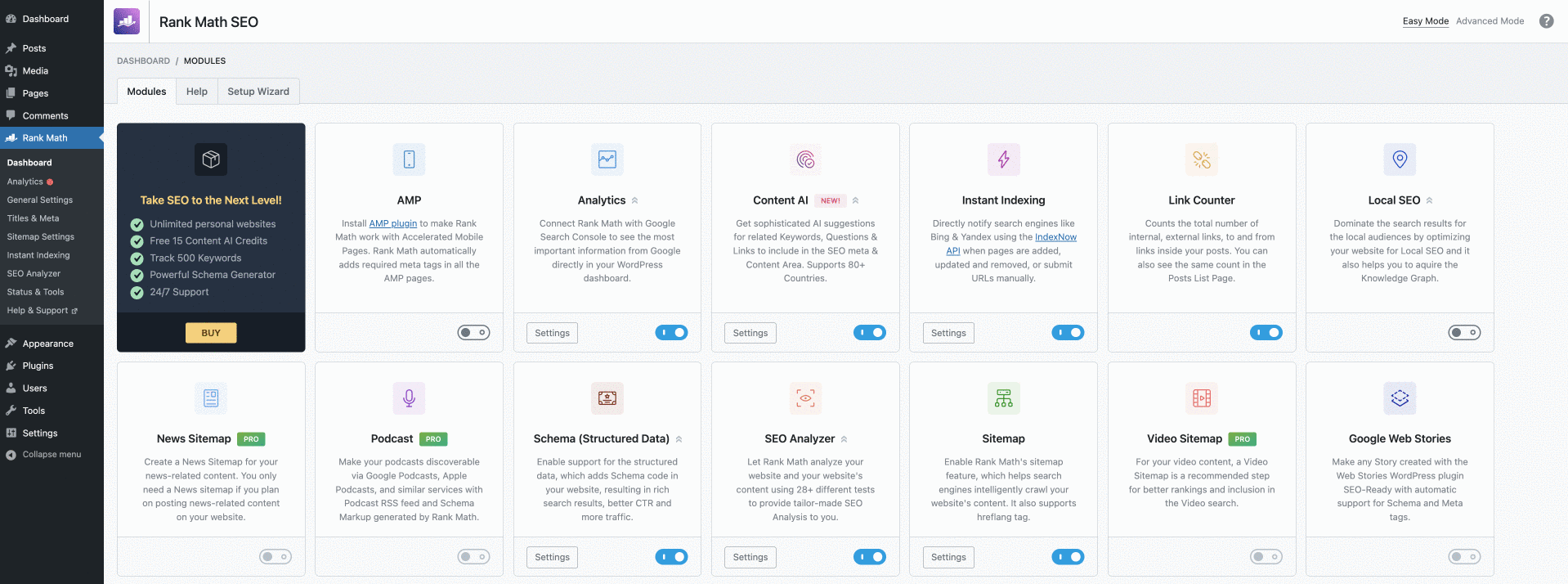Click the Sitemap module icon
Screen dimensions: 1568x584
tap(1004, 398)
